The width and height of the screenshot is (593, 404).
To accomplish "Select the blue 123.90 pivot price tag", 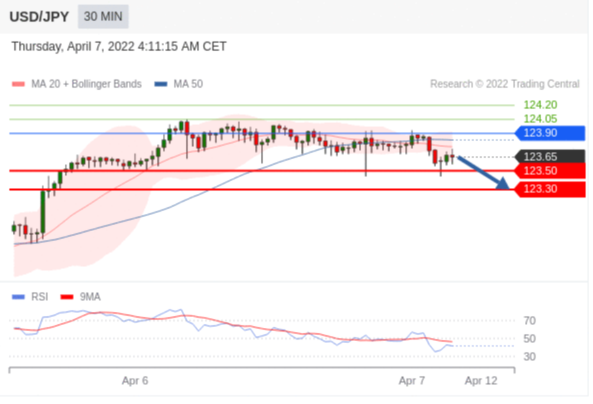I will coord(550,133).
